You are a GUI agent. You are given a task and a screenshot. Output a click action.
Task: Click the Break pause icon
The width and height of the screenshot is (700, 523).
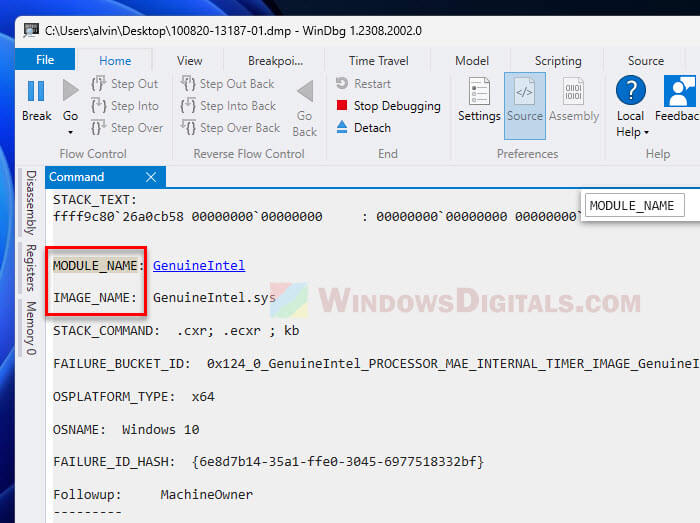(x=36, y=91)
